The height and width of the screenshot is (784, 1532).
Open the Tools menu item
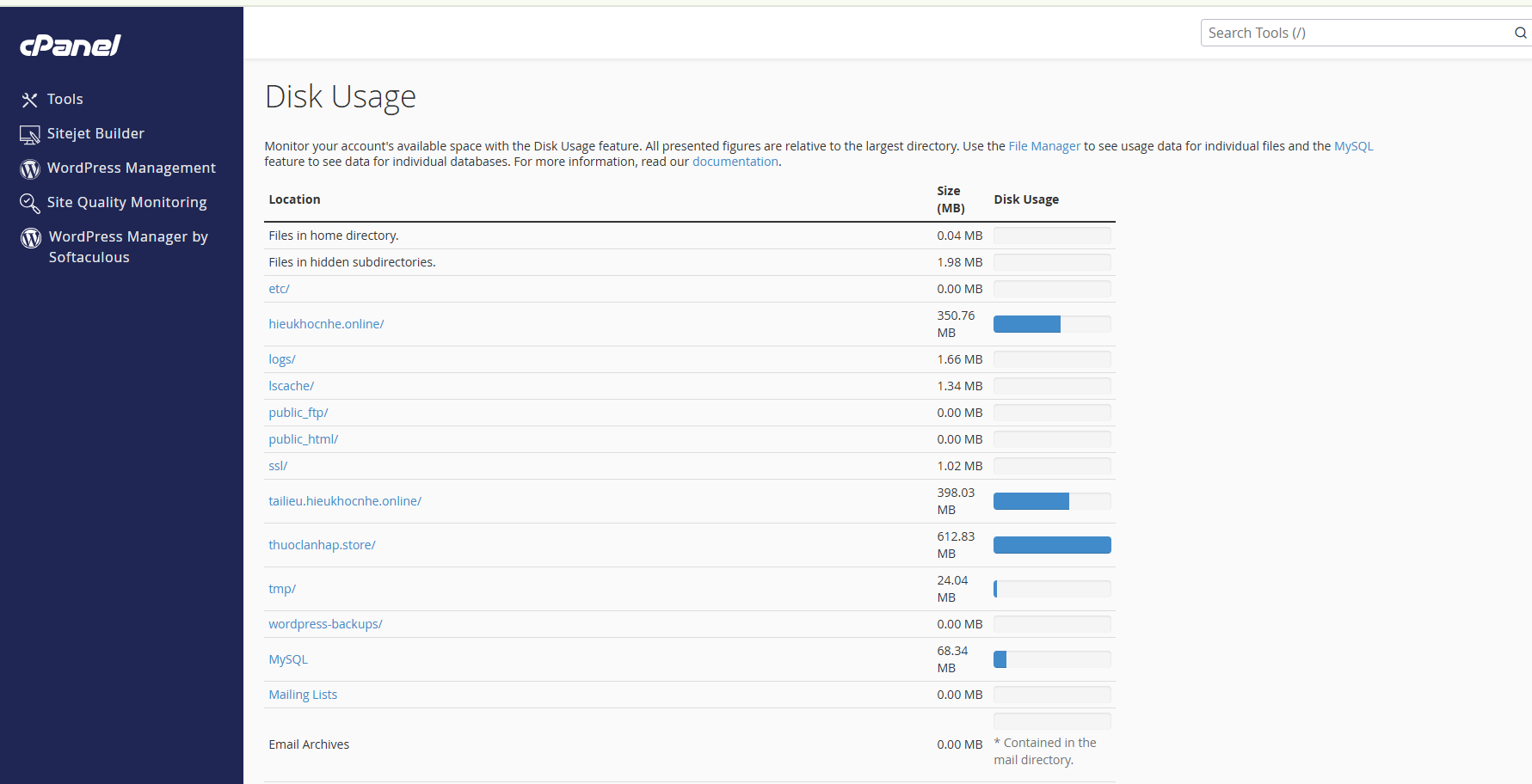pos(65,100)
